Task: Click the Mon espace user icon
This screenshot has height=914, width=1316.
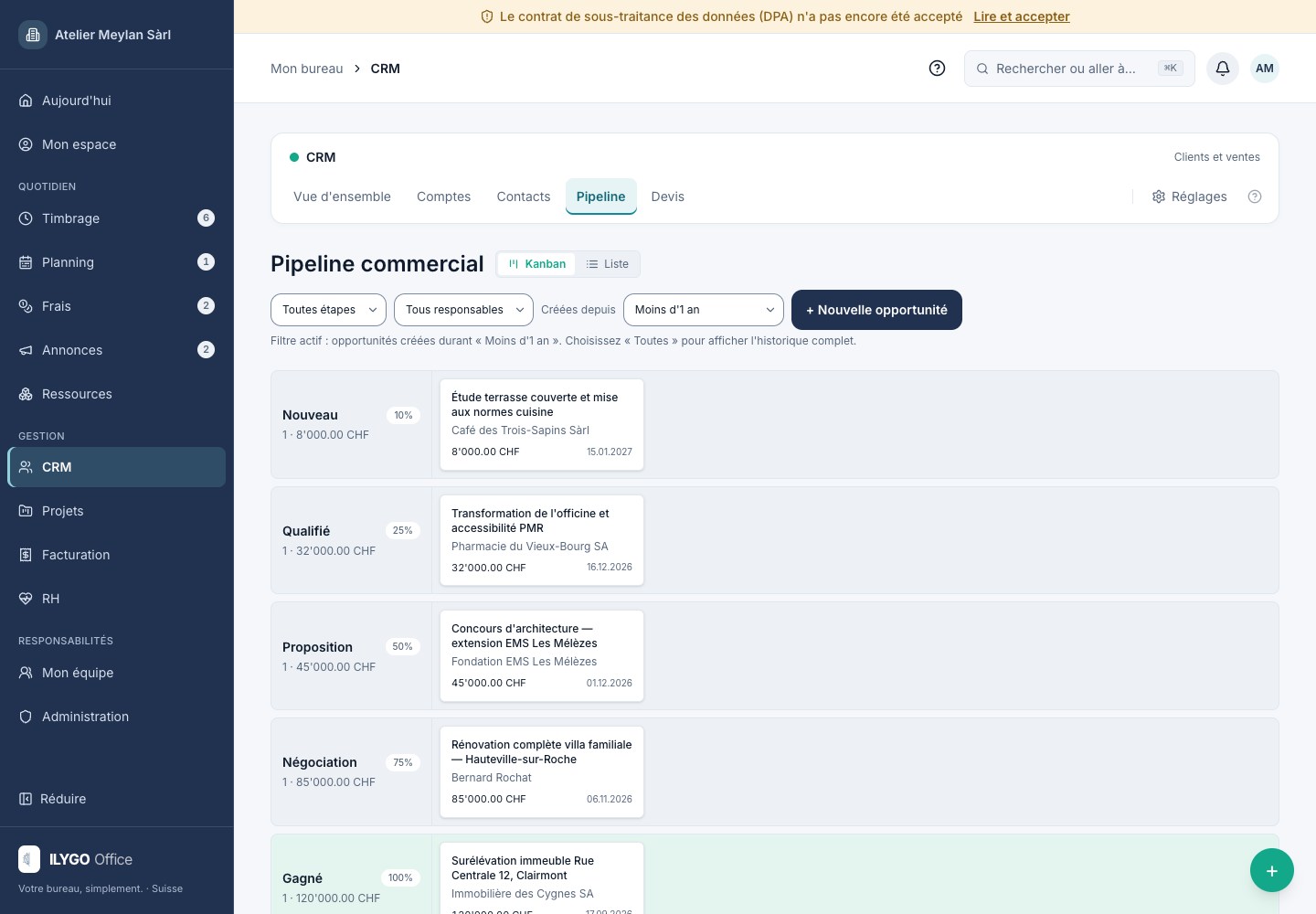Action: (26, 144)
